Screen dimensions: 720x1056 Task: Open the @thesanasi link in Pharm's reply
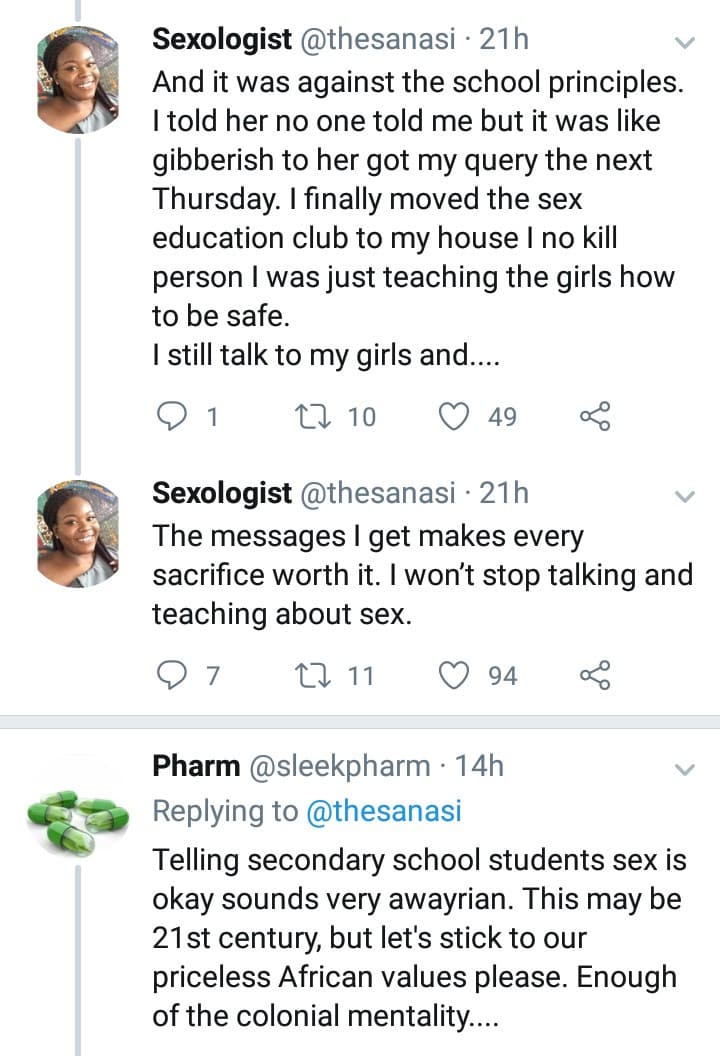[x=384, y=812]
